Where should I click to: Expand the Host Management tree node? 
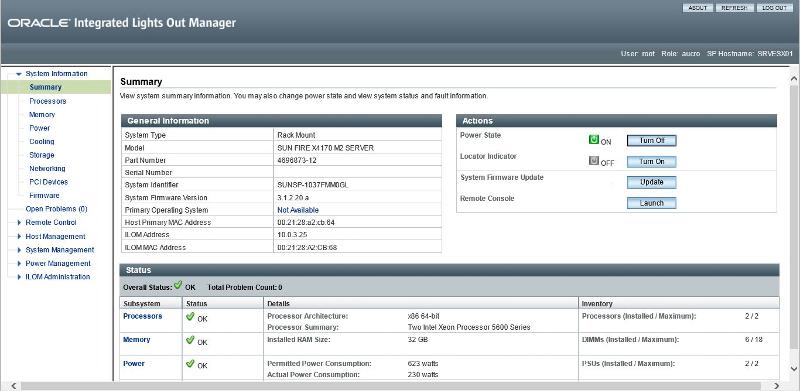click(19, 236)
